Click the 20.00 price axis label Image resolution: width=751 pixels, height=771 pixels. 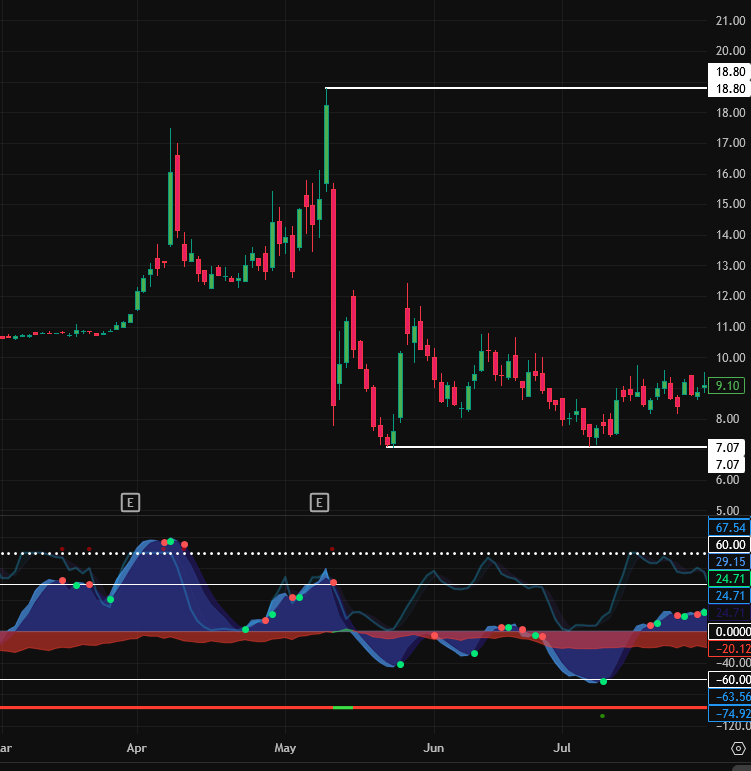click(730, 51)
